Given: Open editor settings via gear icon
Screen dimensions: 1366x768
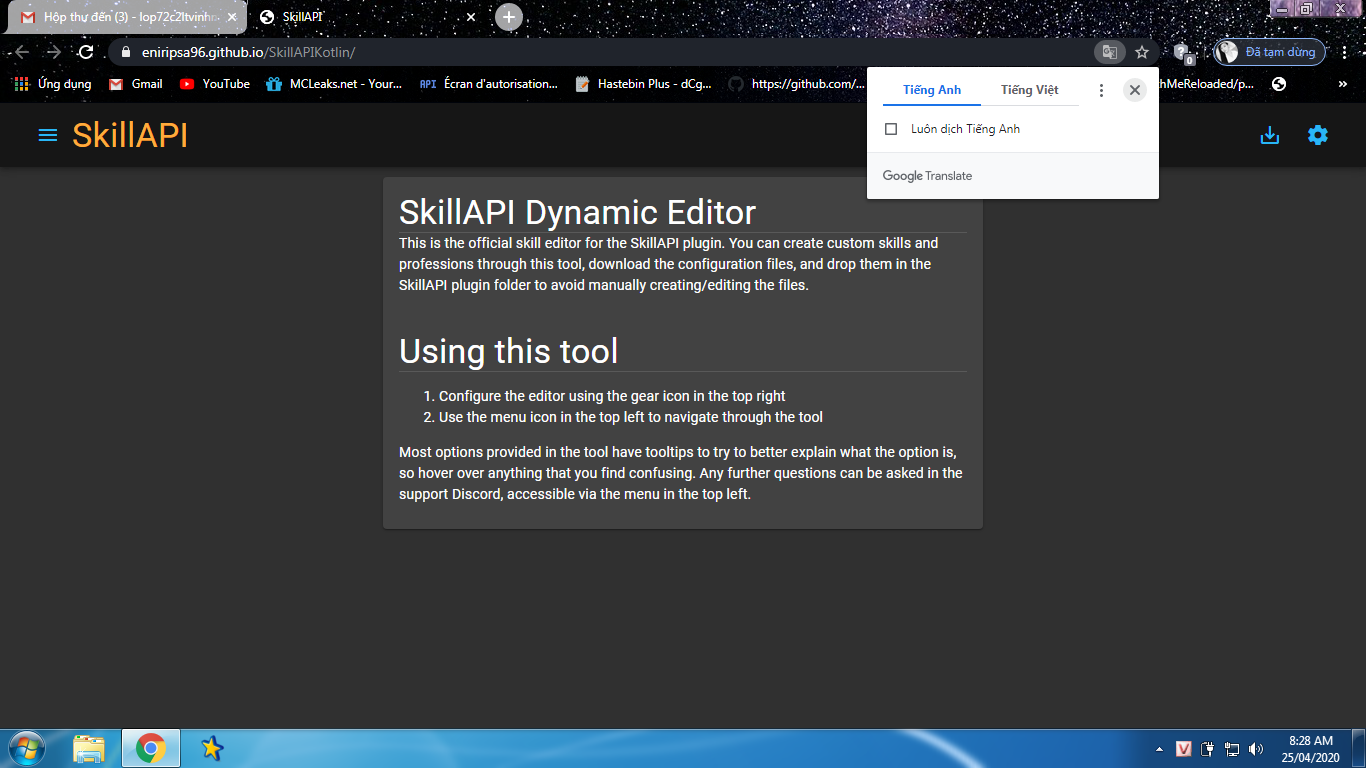Looking at the screenshot, I should tap(1317, 135).
